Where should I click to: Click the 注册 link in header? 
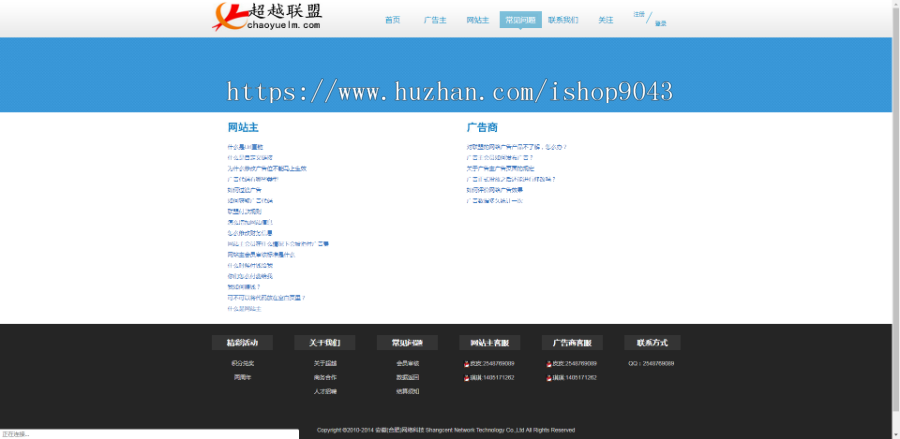click(639, 14)
